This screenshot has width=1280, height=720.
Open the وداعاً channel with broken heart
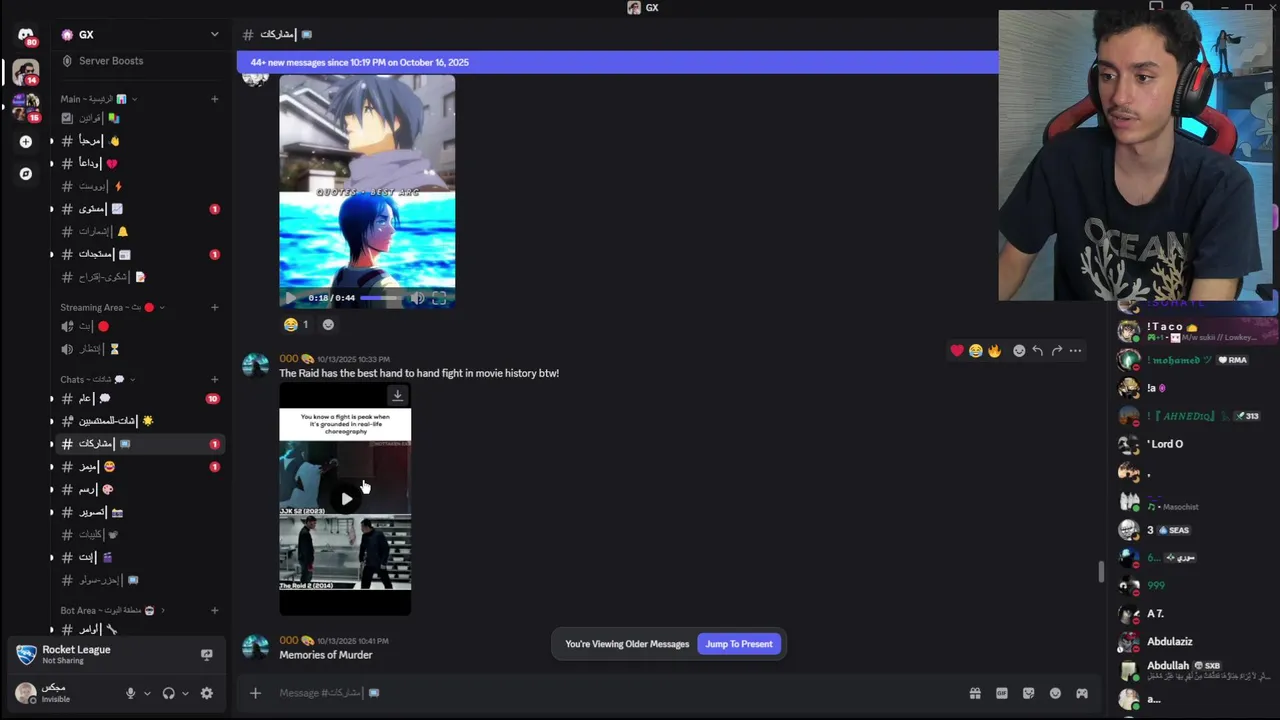pos(140,163)
